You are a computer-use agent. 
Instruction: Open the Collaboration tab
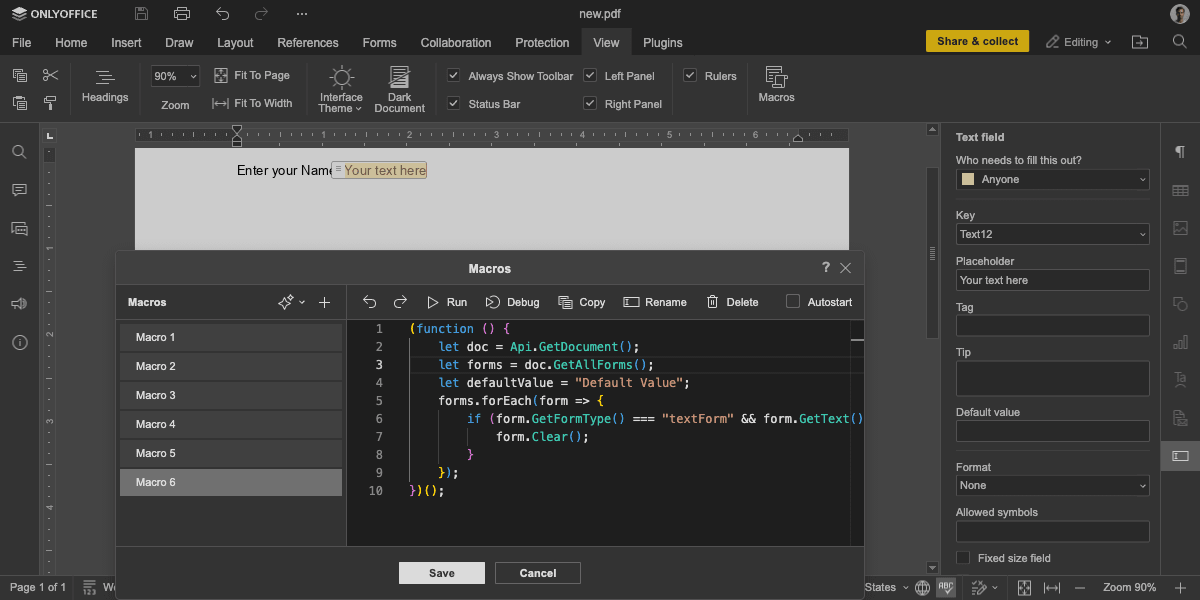(x=456, y=42)
